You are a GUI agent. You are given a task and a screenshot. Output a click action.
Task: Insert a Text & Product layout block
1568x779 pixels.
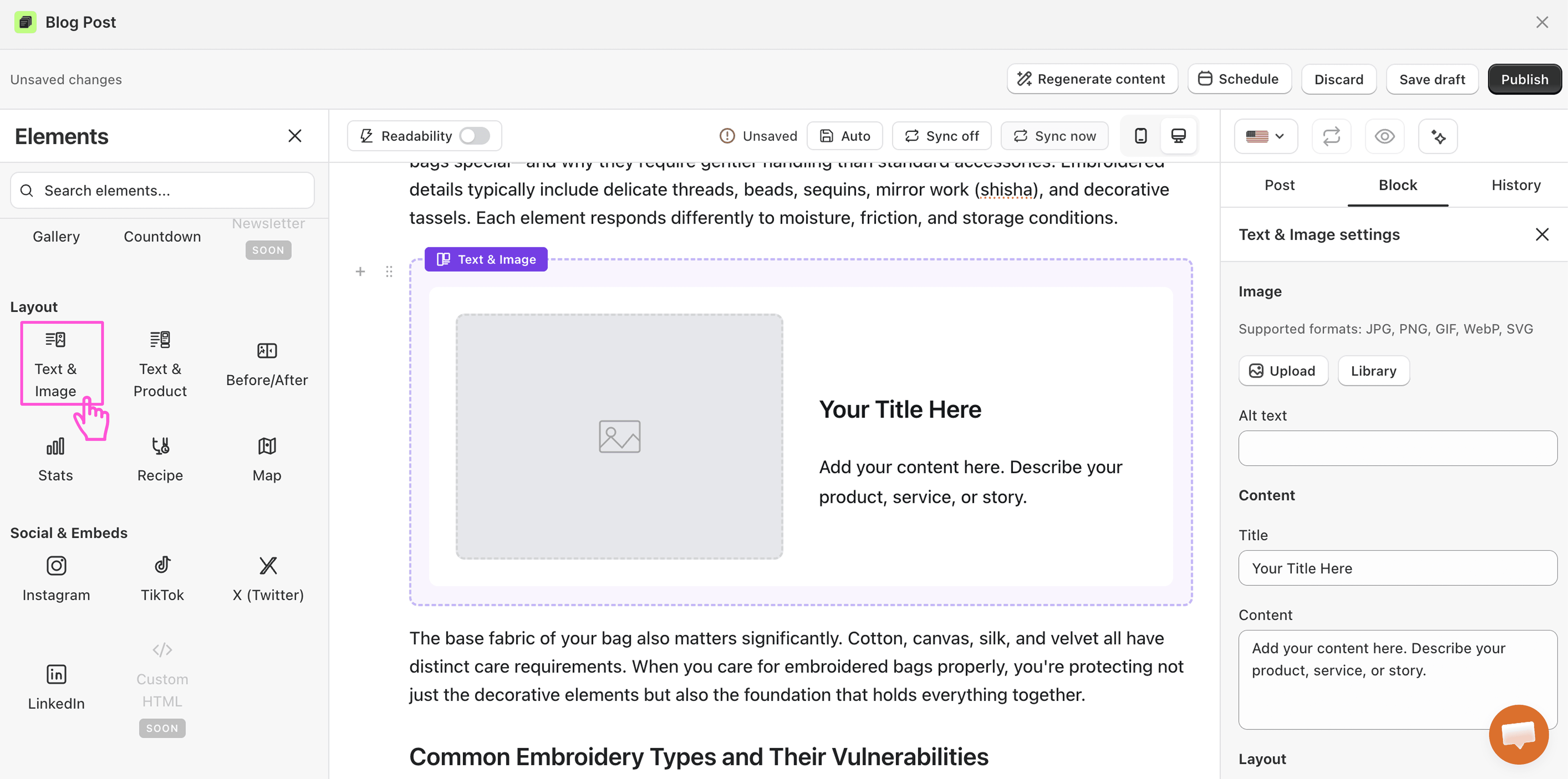160,364
